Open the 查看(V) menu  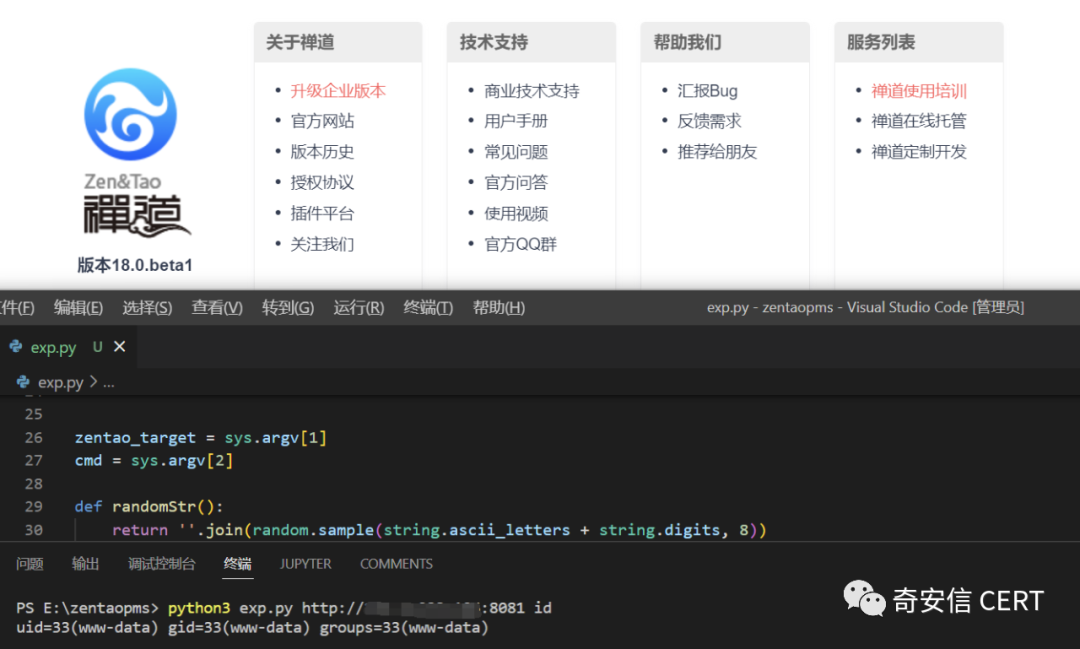coord(217,307)
